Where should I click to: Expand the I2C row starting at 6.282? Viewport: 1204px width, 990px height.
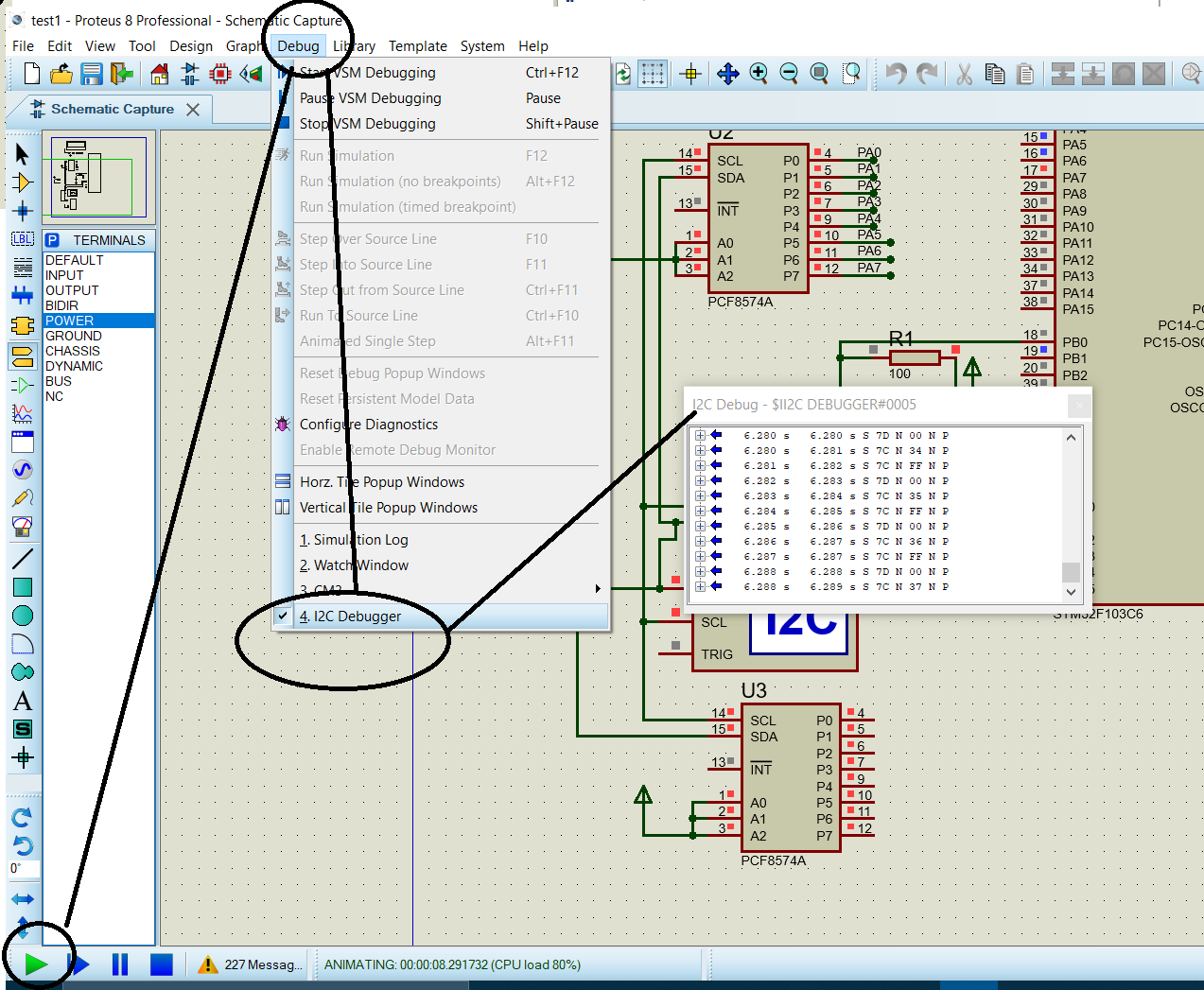click(x=700, y=481)
